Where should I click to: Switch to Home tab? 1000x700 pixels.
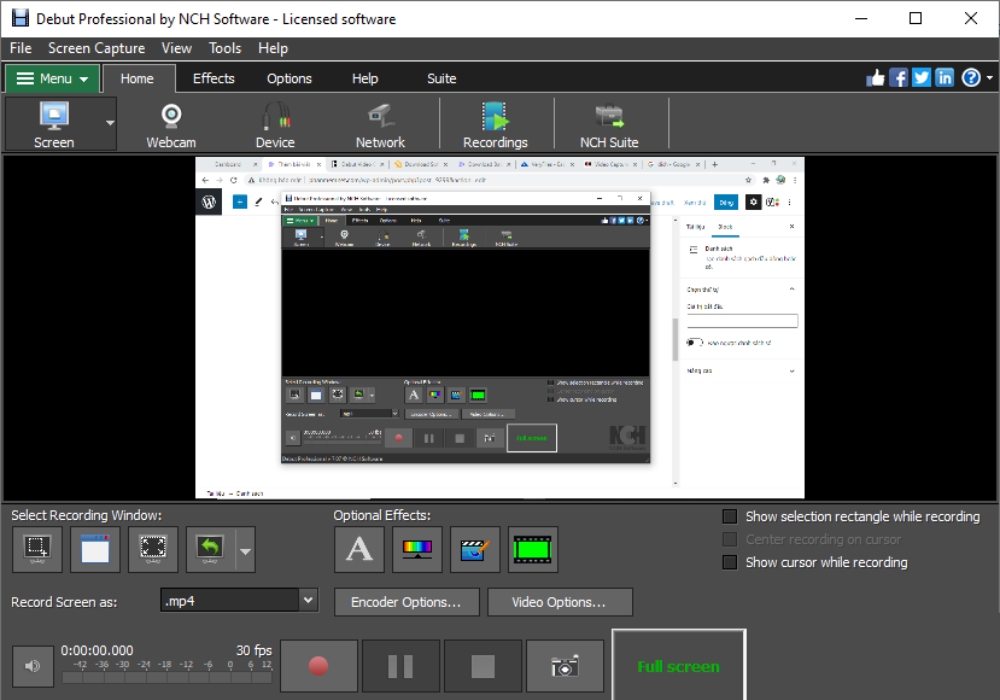coord(137,78)
